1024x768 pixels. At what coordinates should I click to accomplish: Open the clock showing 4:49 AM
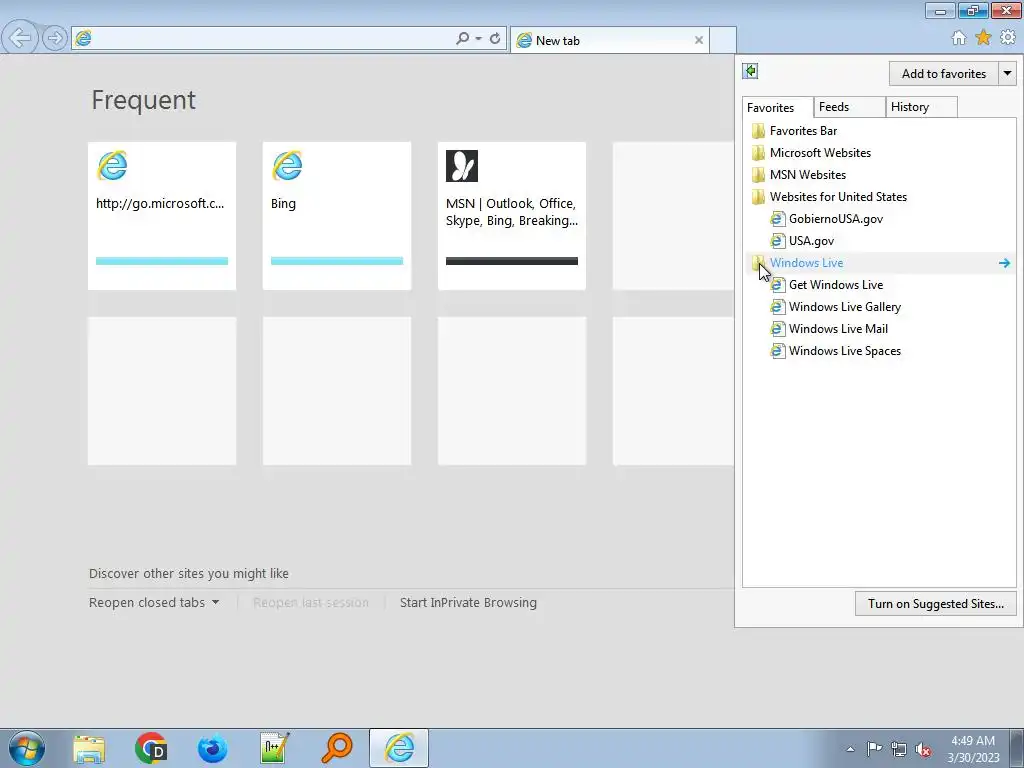pos(973,748)
